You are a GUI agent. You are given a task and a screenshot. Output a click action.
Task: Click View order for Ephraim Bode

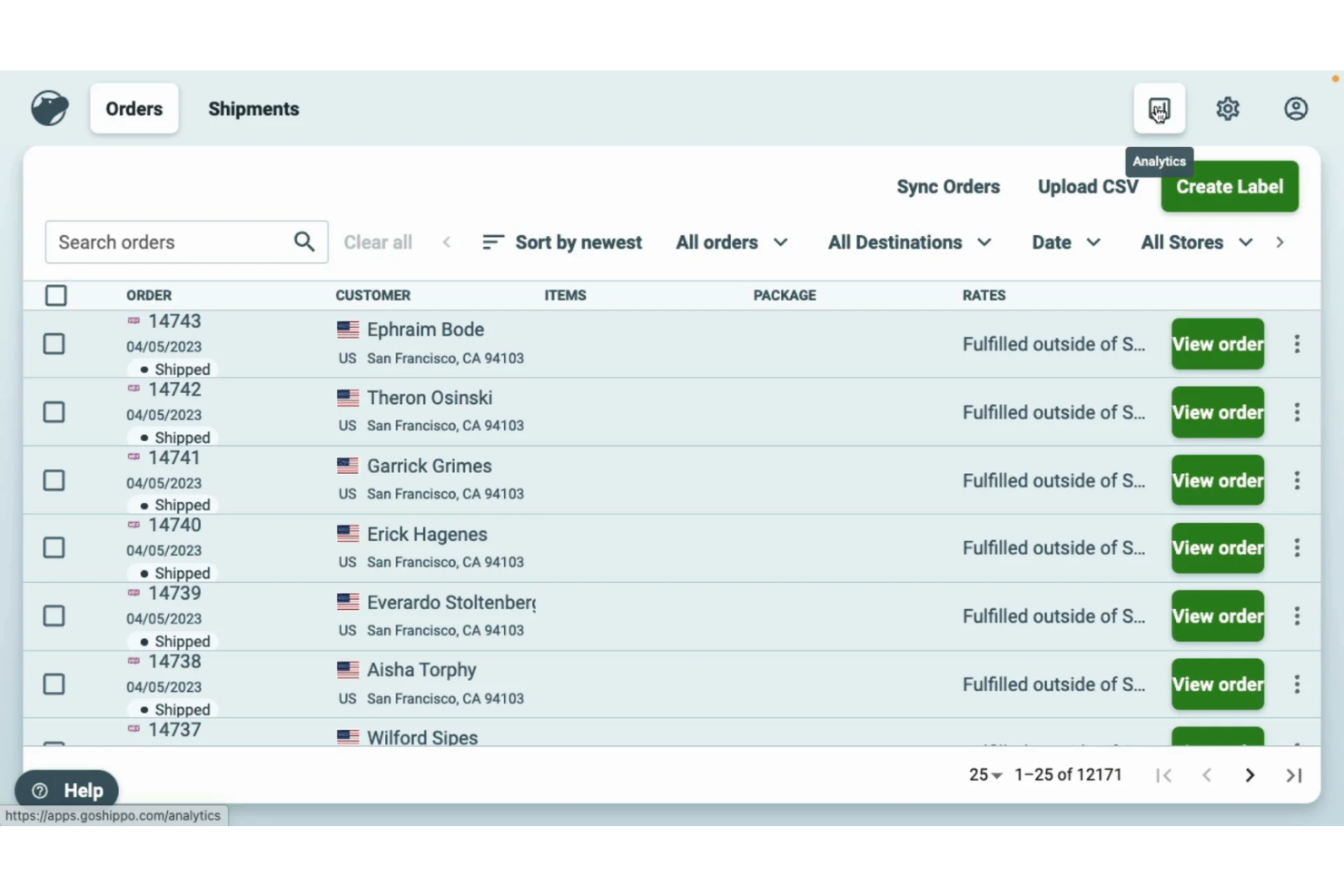[x=1217, y=344]
